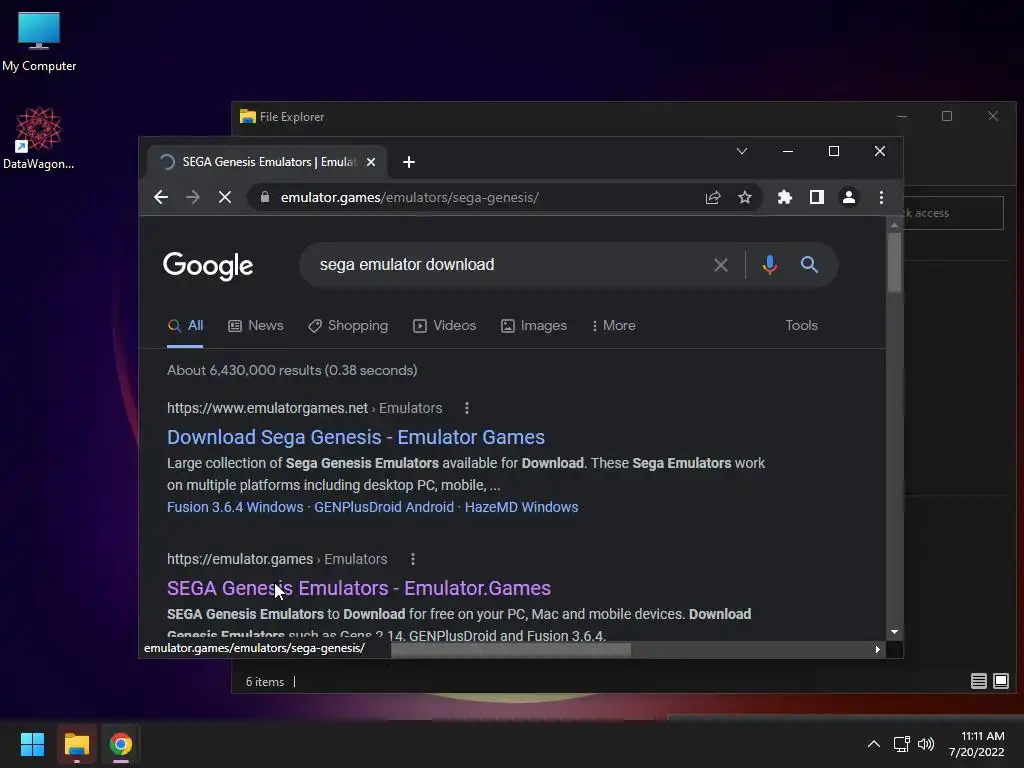Switch to the Images results tab

click(x=534, y=325)
